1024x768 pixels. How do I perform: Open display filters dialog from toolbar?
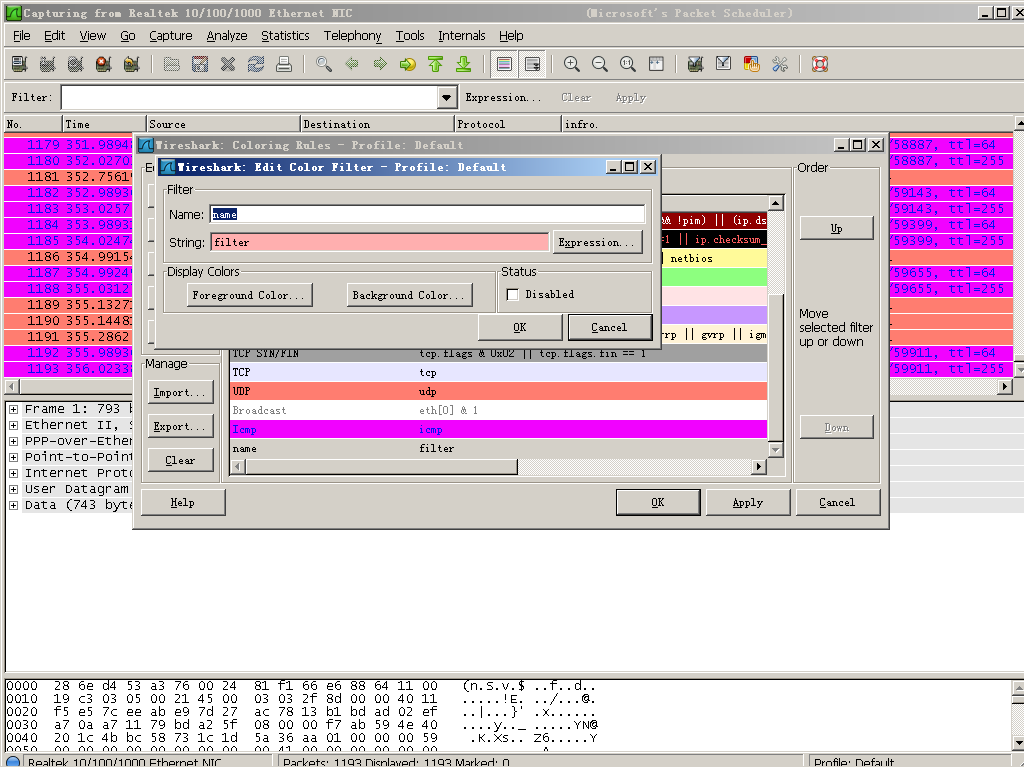(x=724, y=64)
